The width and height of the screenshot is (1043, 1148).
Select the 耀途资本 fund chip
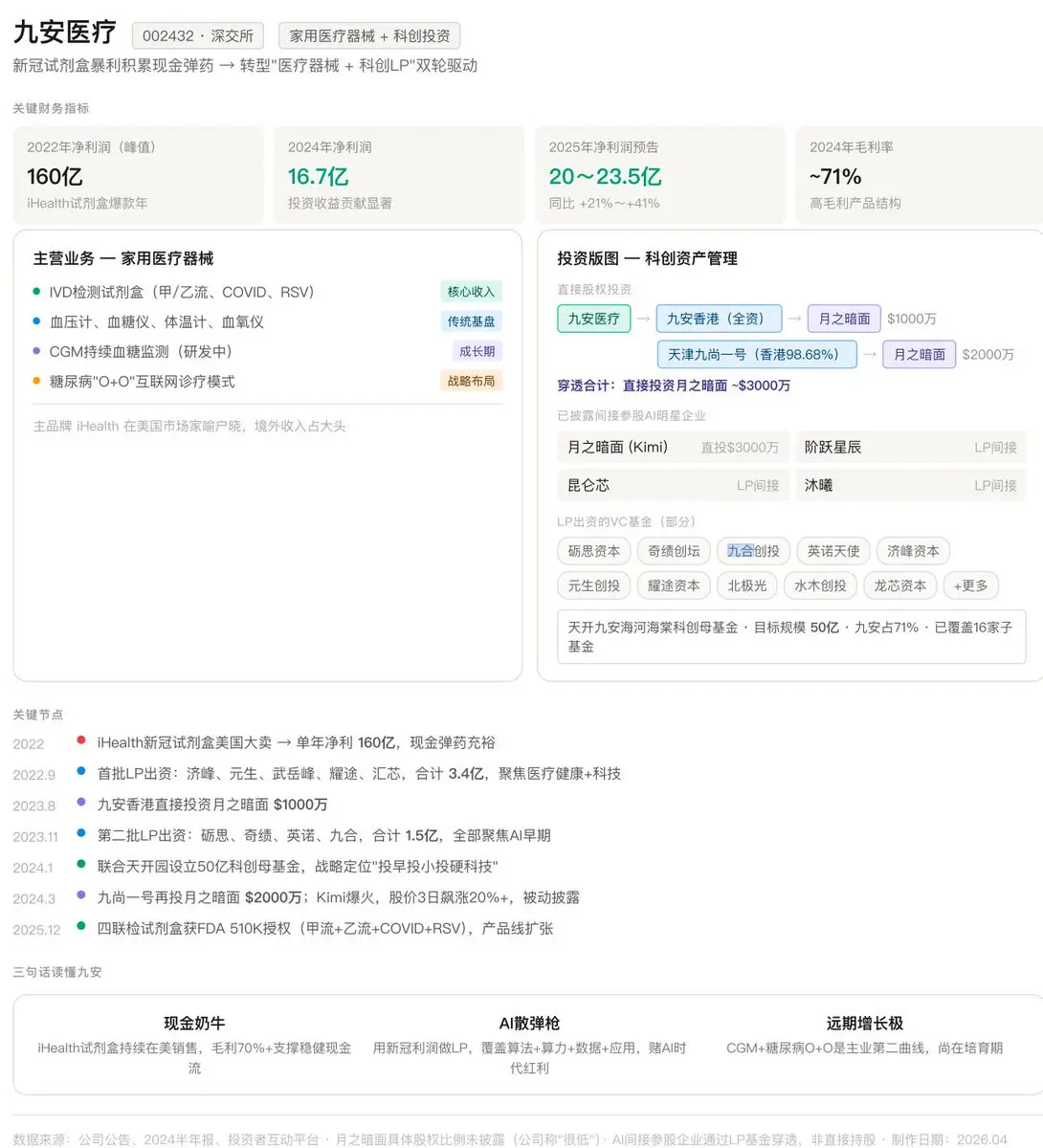pos(674,585)
